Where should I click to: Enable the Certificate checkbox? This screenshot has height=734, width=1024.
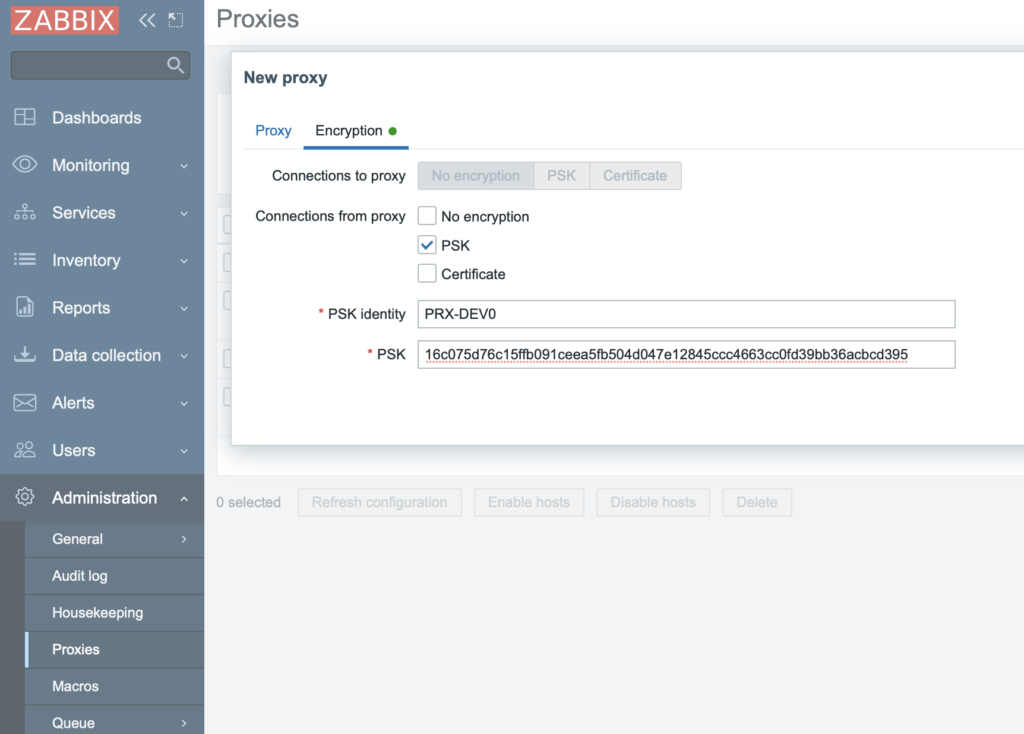427,273
